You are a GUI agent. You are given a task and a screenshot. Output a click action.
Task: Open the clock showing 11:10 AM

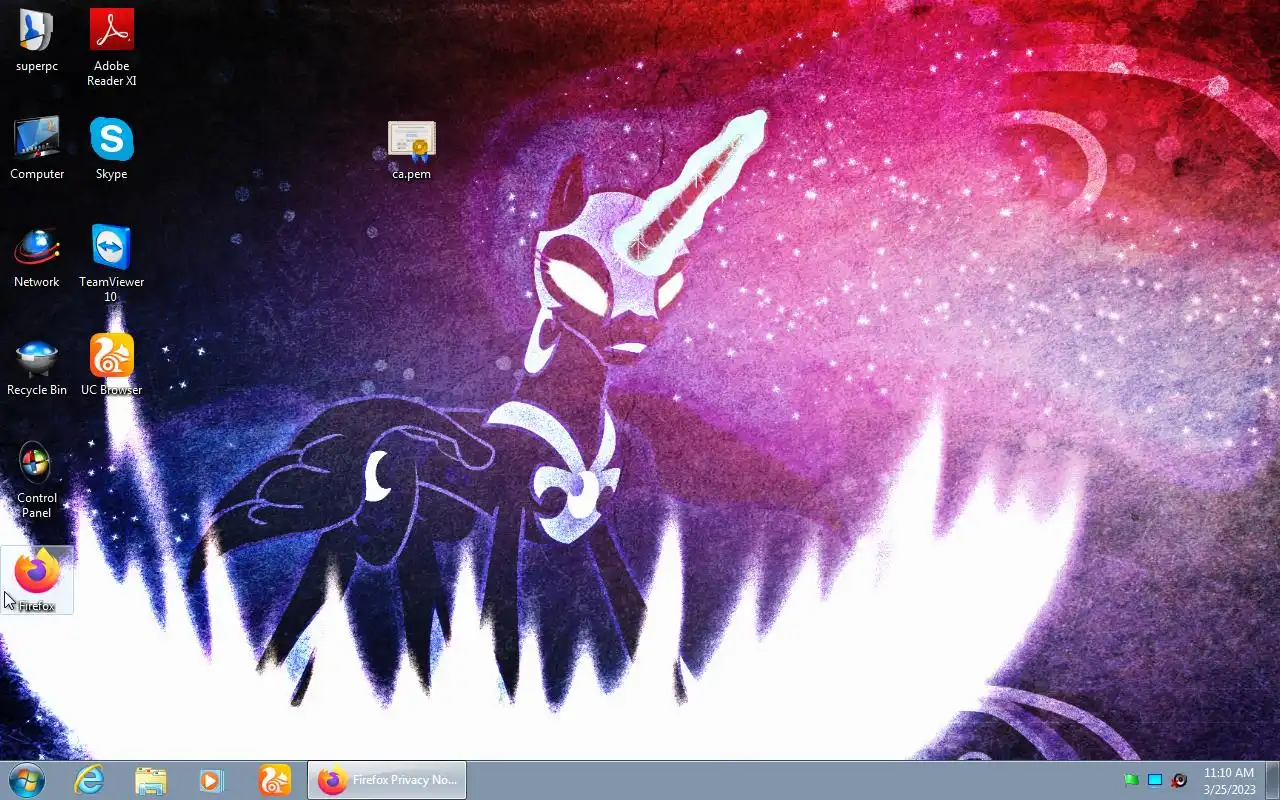(1229, 780)
